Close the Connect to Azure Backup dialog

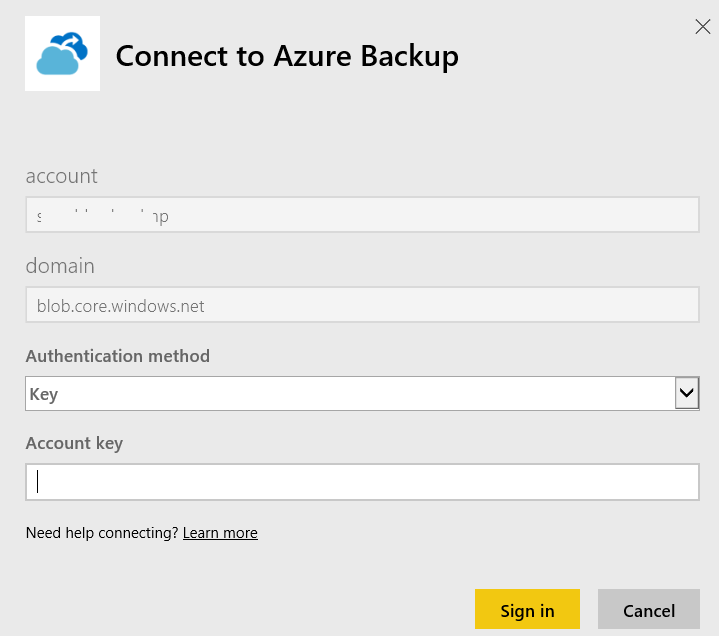702,27
